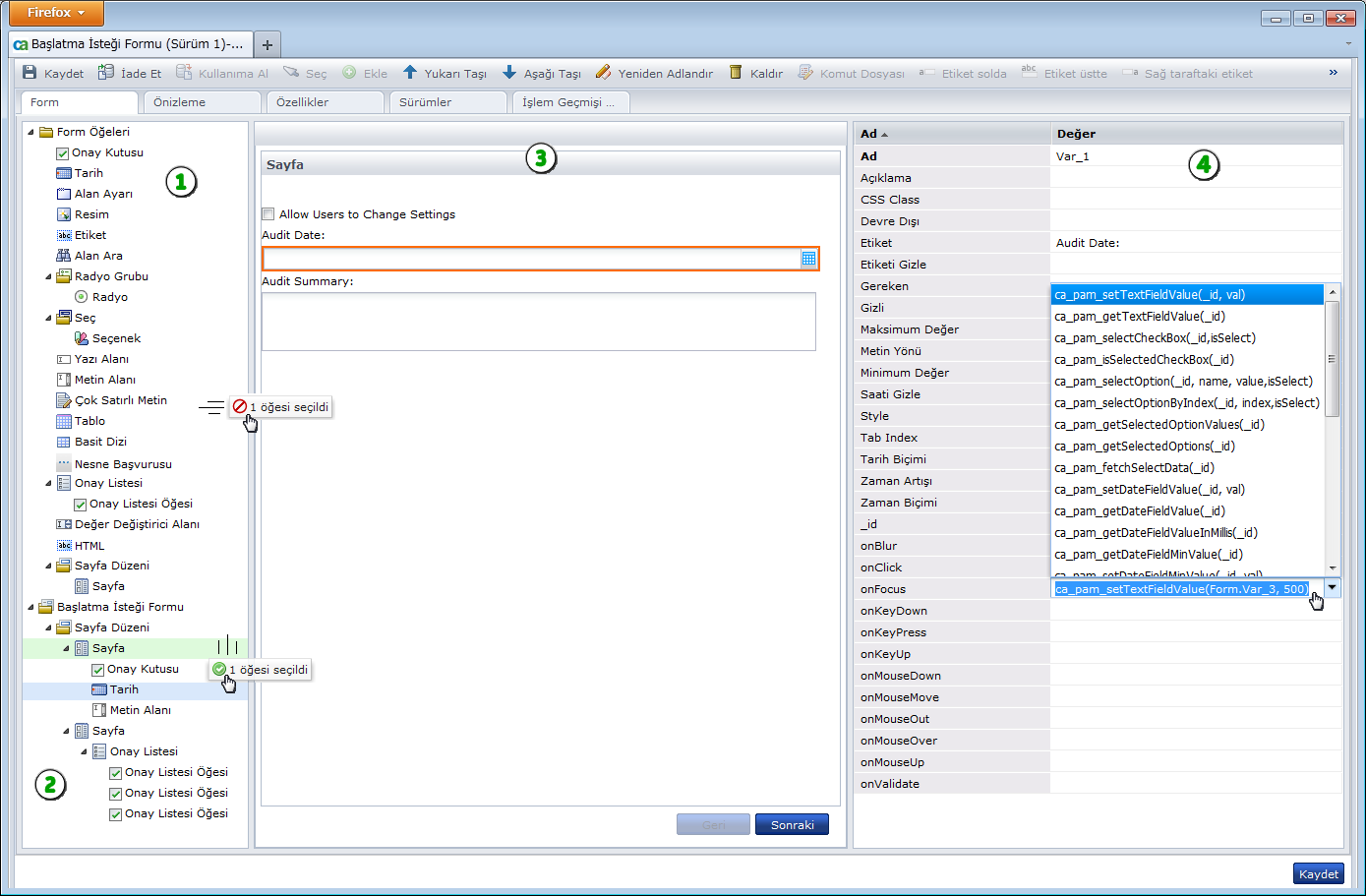Click the Yukarı Taşı up arrow
The height and width of the screenshot is (896, 1366).
(x=410, y=73)
